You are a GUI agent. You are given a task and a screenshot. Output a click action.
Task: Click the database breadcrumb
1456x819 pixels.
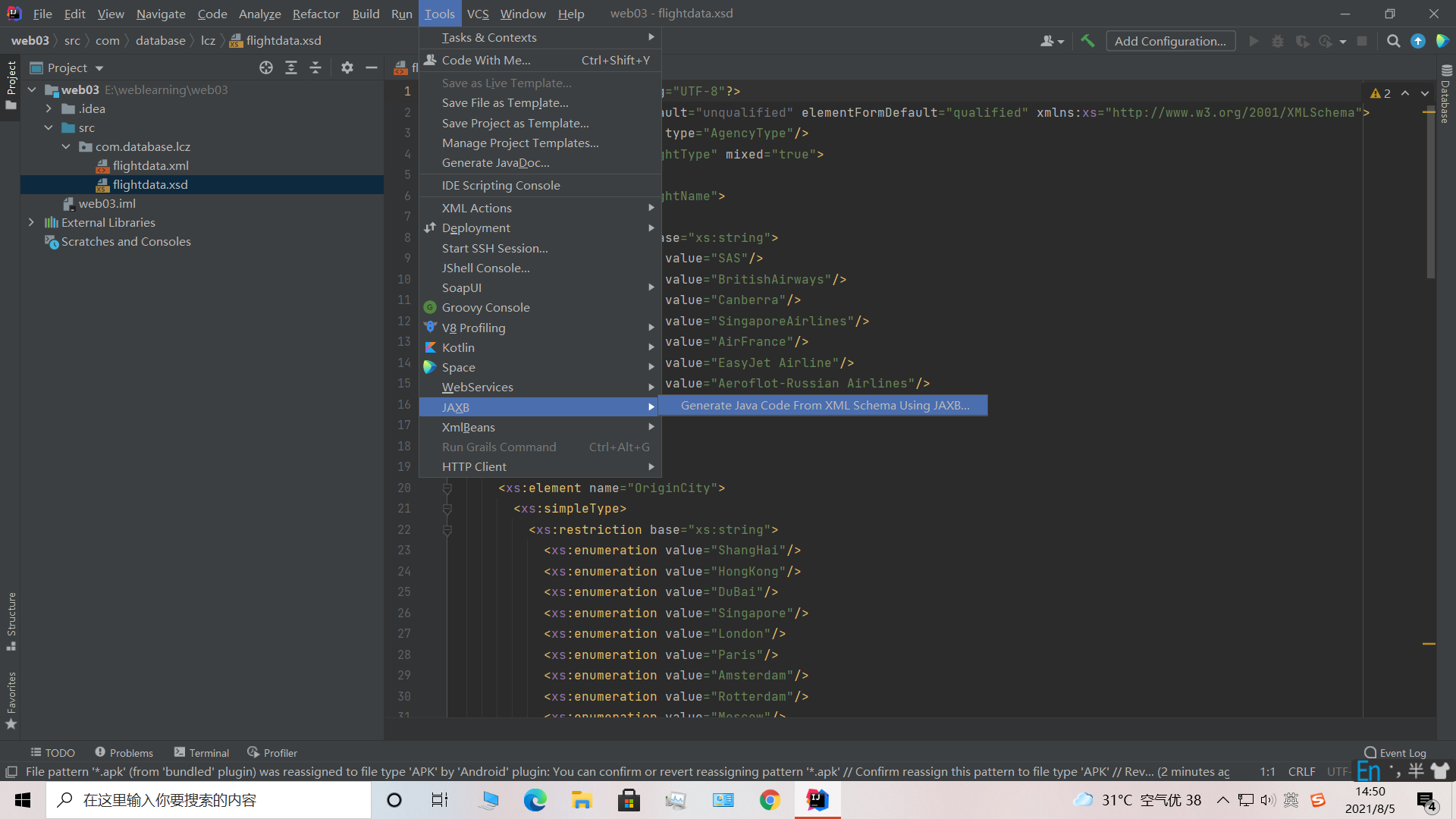click(160, 41)
